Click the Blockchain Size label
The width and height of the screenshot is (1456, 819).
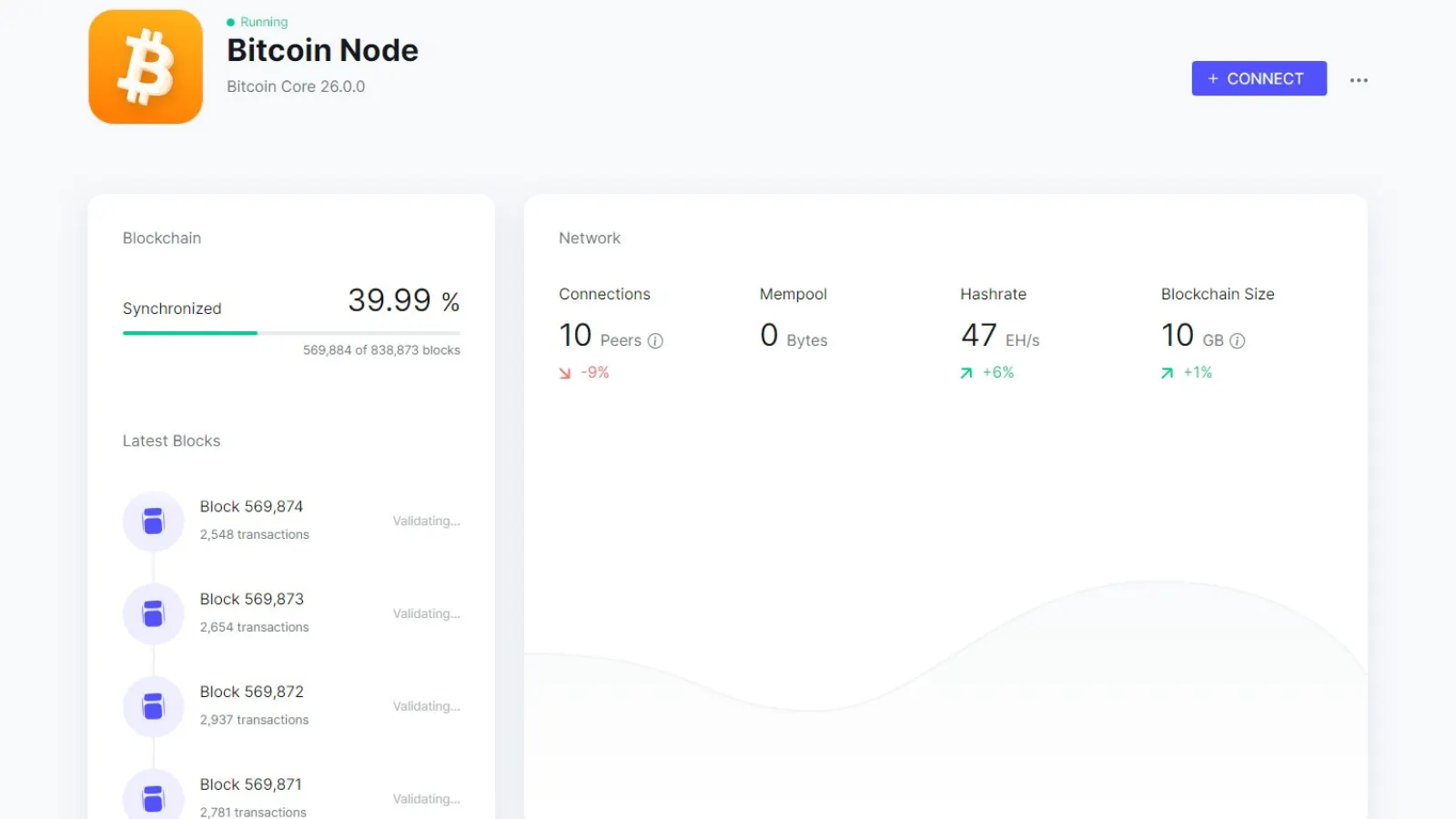tap(1218, 295)
